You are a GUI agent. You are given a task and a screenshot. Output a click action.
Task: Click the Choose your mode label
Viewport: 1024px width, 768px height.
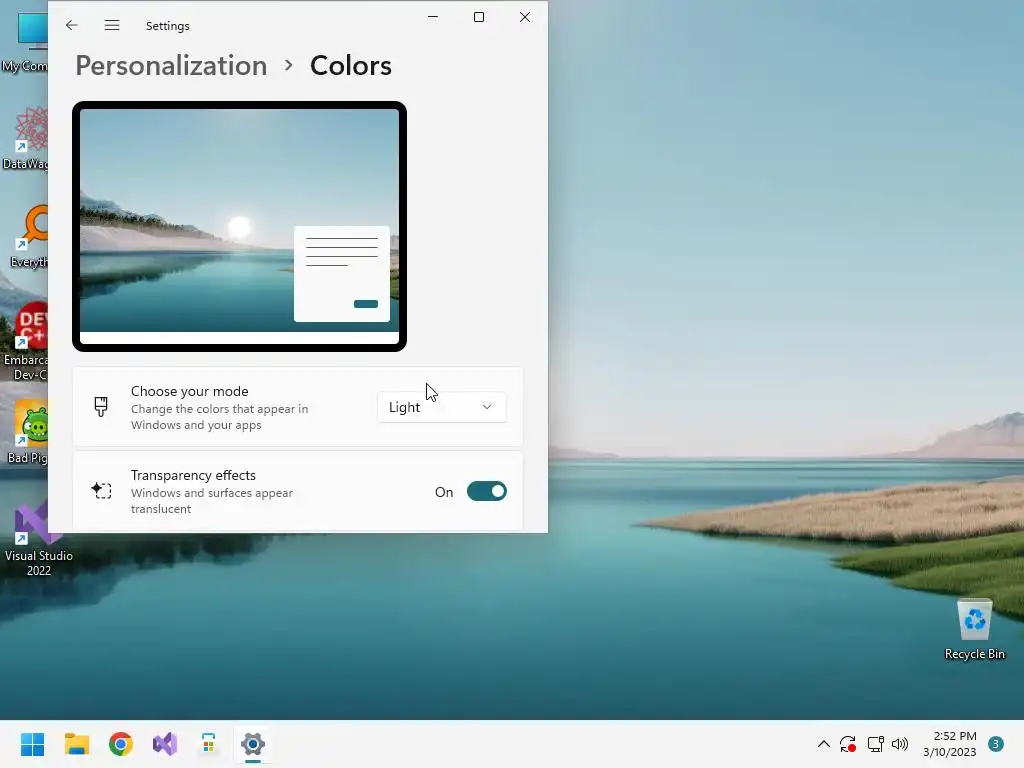[189, 391]
